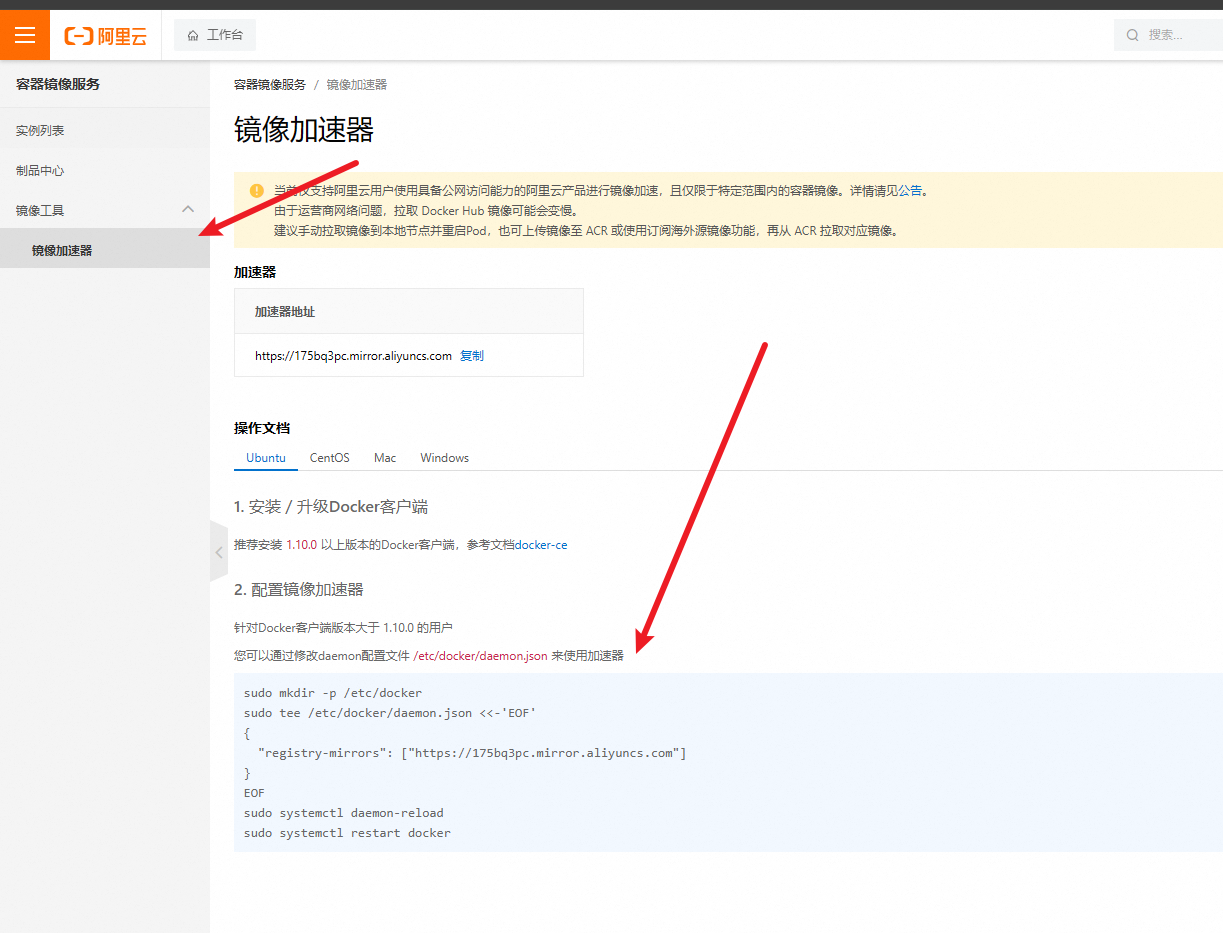Image resolution: width=1223 pixels, height=933 pixels.
Task: Copy the accelerator address via 复制
Action: click(472, 356)
